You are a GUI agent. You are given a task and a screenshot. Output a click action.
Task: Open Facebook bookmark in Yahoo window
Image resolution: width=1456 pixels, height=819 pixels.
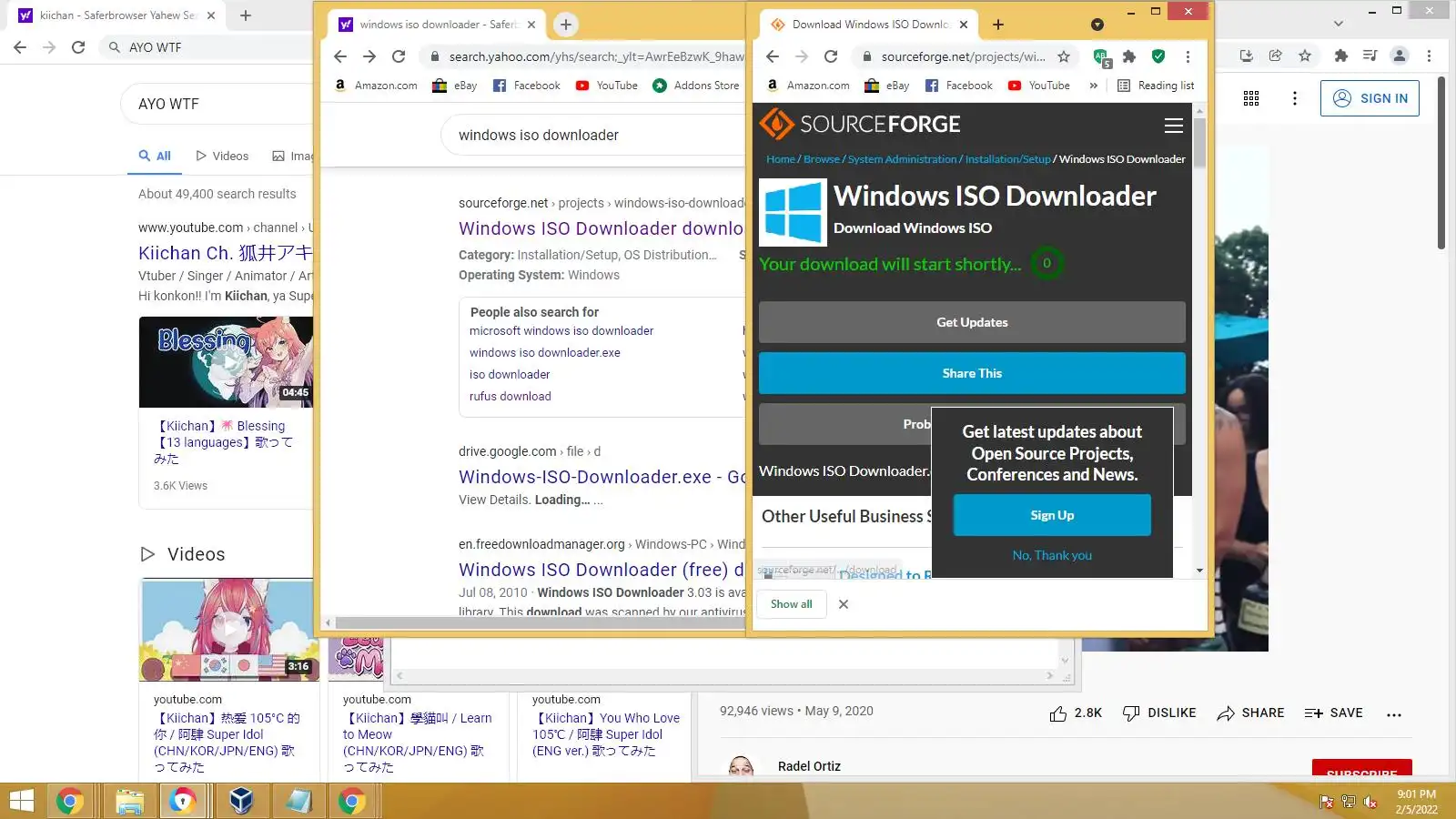click(x=527, y=86)
